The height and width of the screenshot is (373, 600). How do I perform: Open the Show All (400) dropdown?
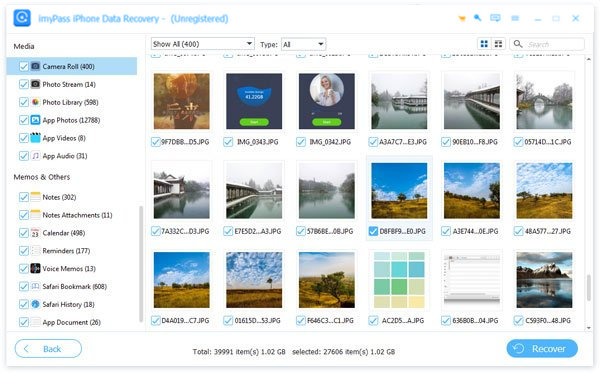(x=202, y=44)
